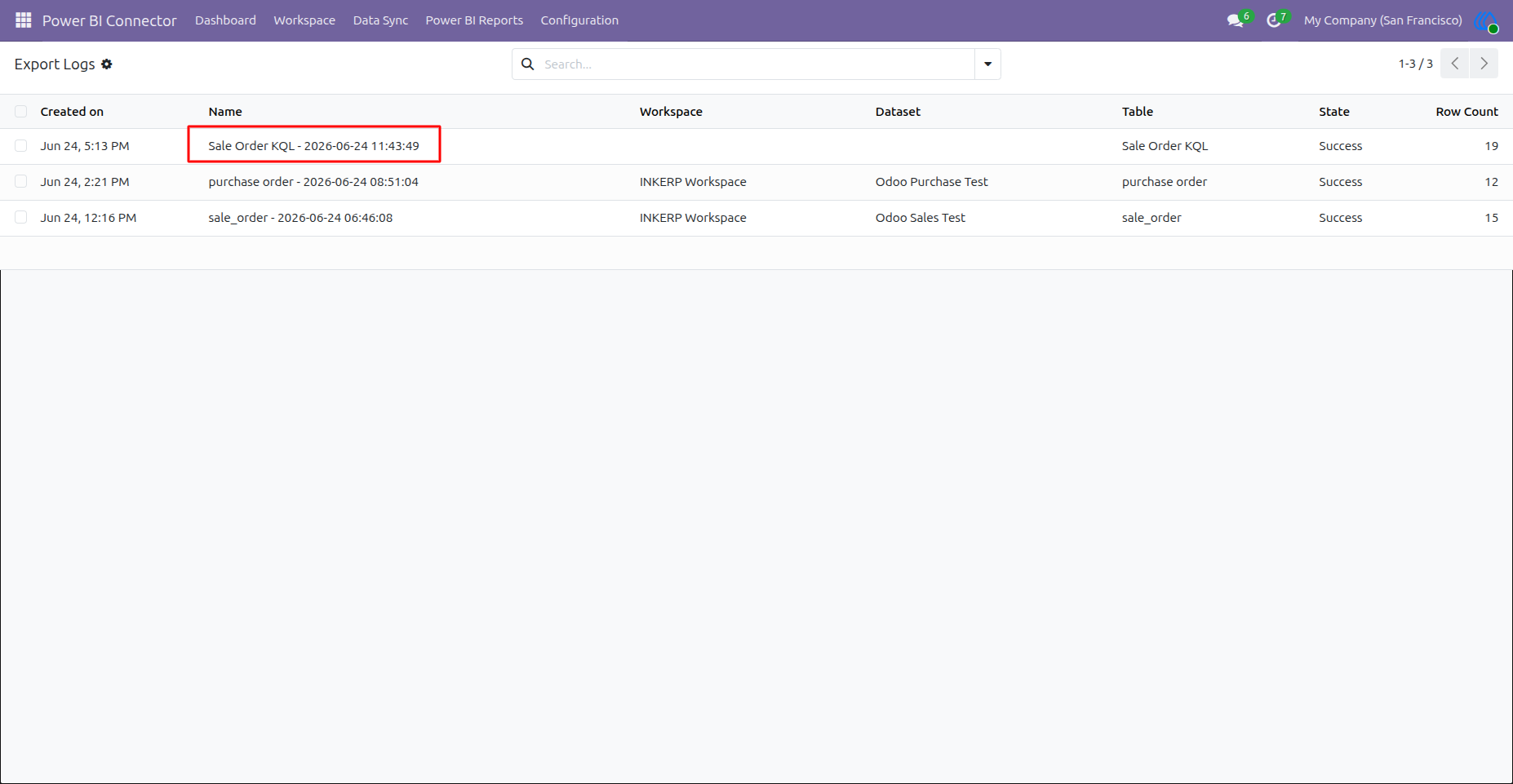Sort by the Table column header
This screenshot has width=1513, height=784.
coord(1137,112)
